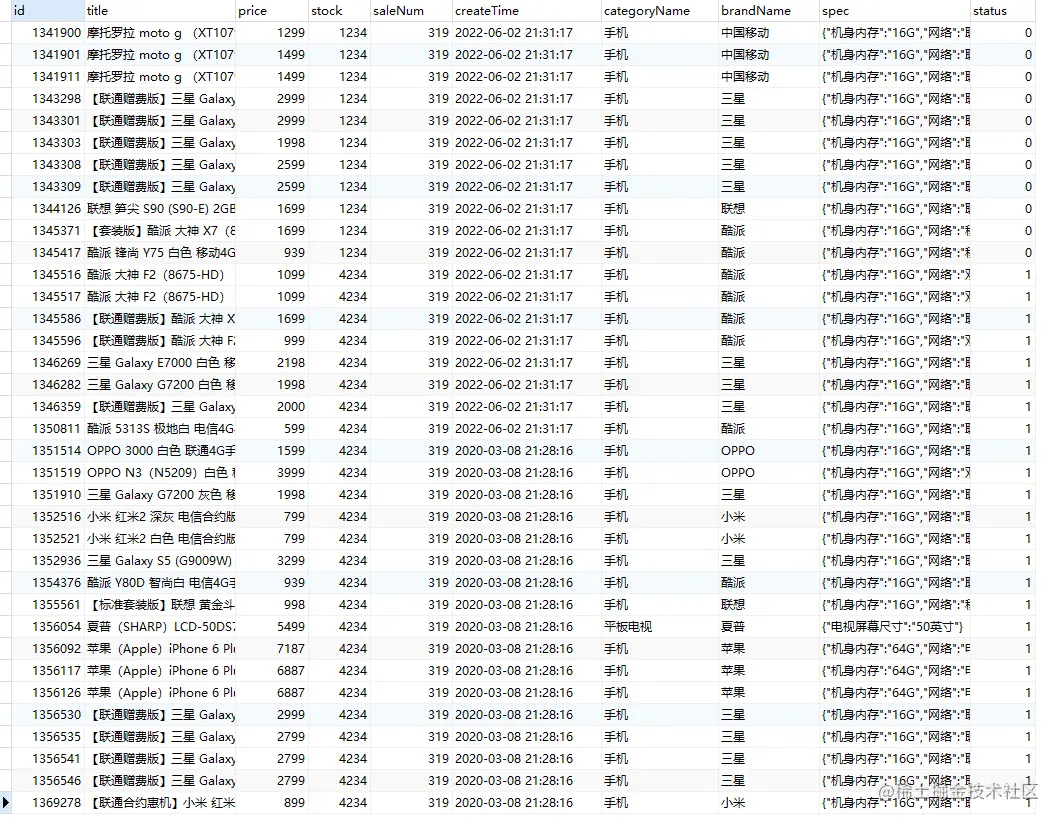This screenshot has width=1062, height=825.
Task: Select title 'OPPO 3000 白色 联通4G手'
Action: (161, 451)
